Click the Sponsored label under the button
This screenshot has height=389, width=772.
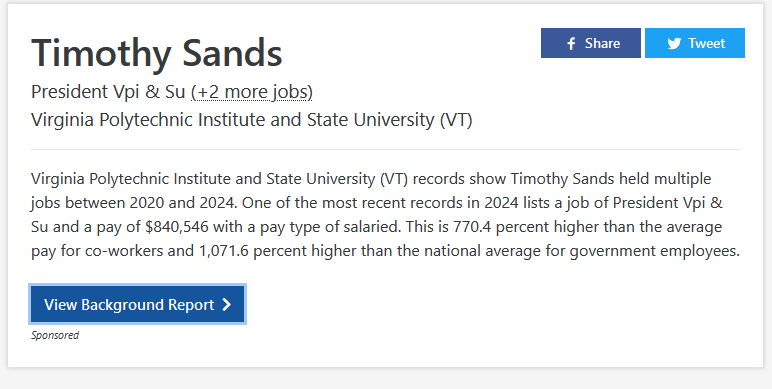[55, 335]
